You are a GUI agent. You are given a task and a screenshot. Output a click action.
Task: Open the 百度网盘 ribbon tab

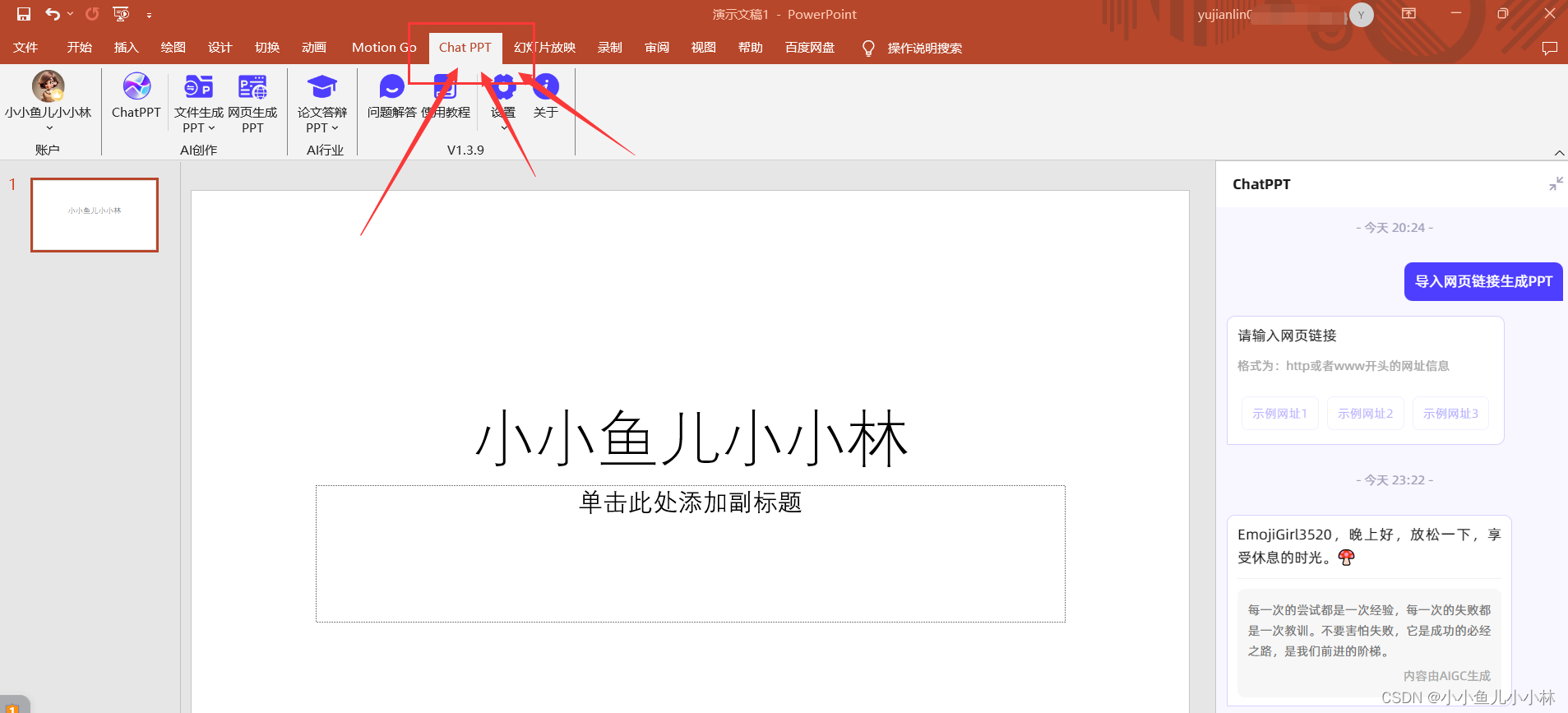809,48
